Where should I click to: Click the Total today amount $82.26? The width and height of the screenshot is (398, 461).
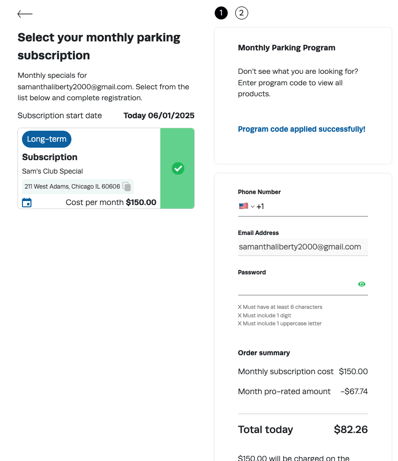tap(351, 429)
